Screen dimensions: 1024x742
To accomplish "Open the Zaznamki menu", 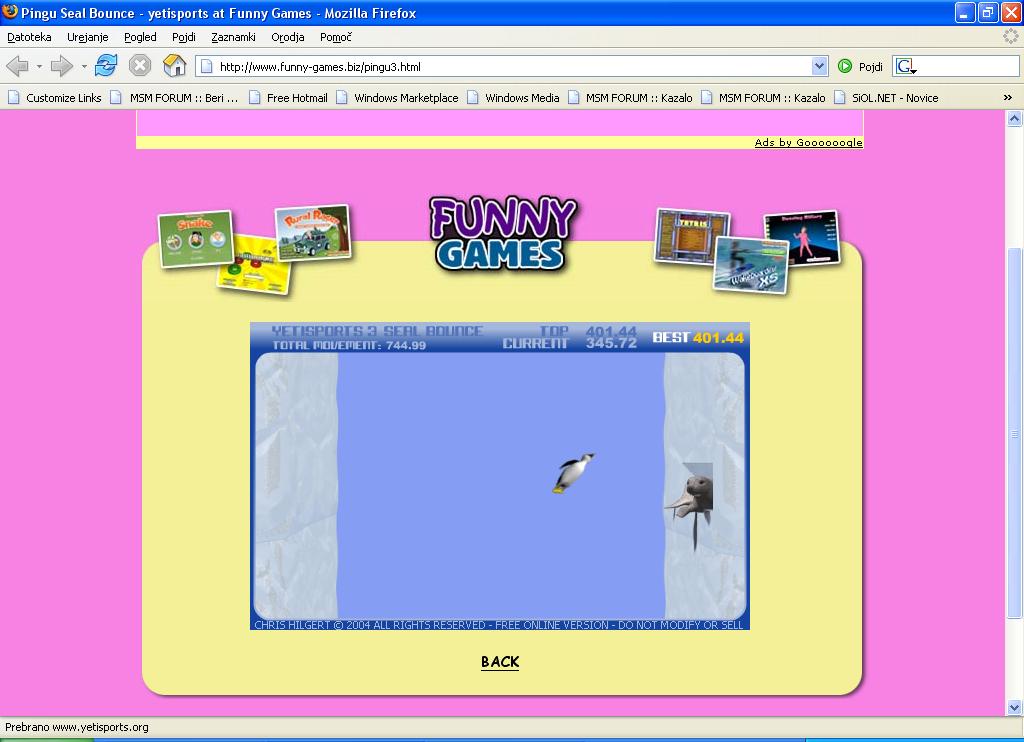I will point(233,37).
